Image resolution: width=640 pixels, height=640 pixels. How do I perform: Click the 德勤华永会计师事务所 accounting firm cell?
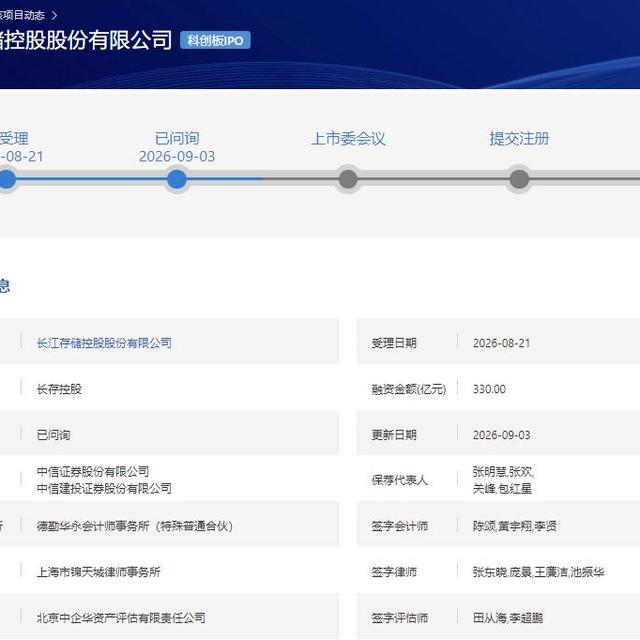tap(135, 526)
